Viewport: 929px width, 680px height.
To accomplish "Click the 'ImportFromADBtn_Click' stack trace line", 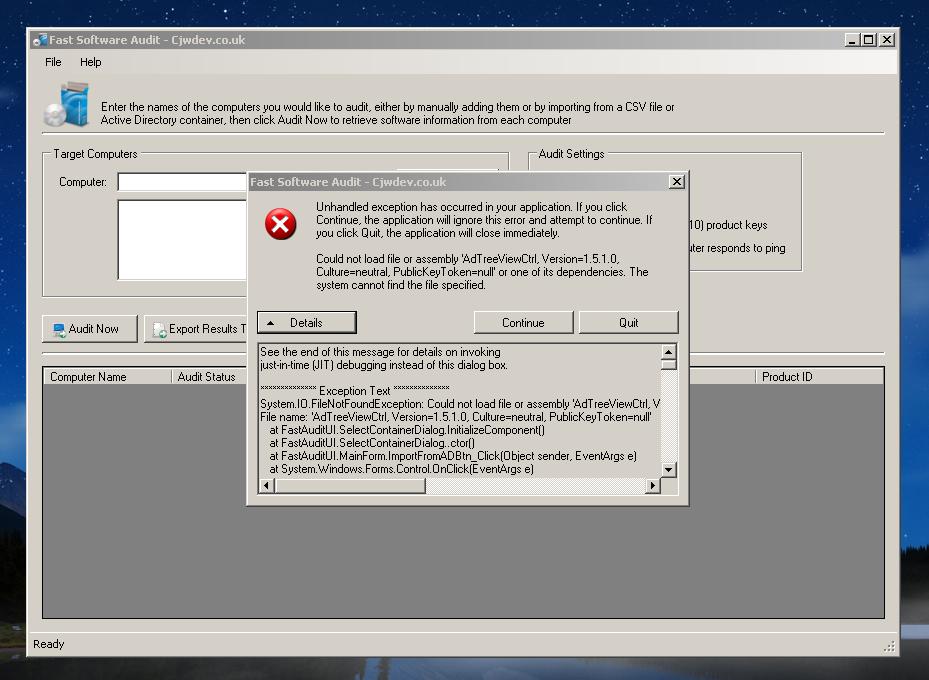I will 453,456.
